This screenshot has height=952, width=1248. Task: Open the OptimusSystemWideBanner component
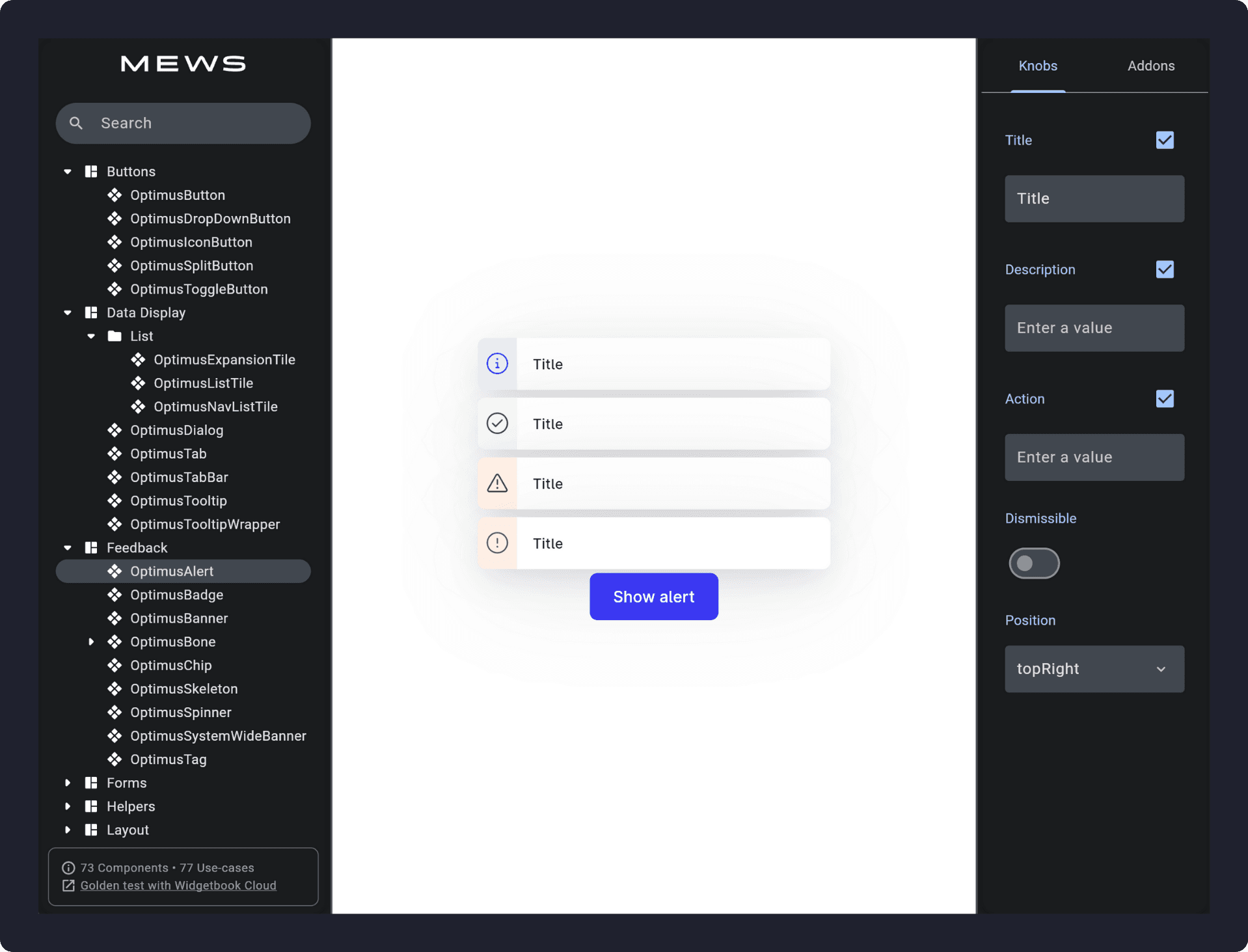(x=218, y=736)
